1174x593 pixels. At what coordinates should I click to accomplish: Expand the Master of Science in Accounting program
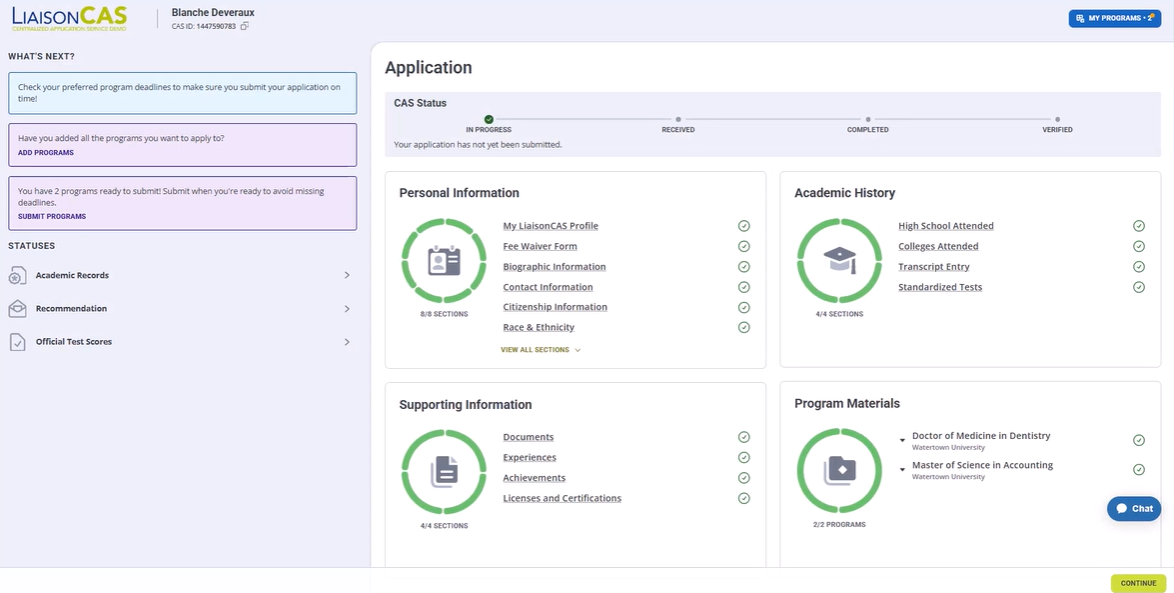pos(902,469)
